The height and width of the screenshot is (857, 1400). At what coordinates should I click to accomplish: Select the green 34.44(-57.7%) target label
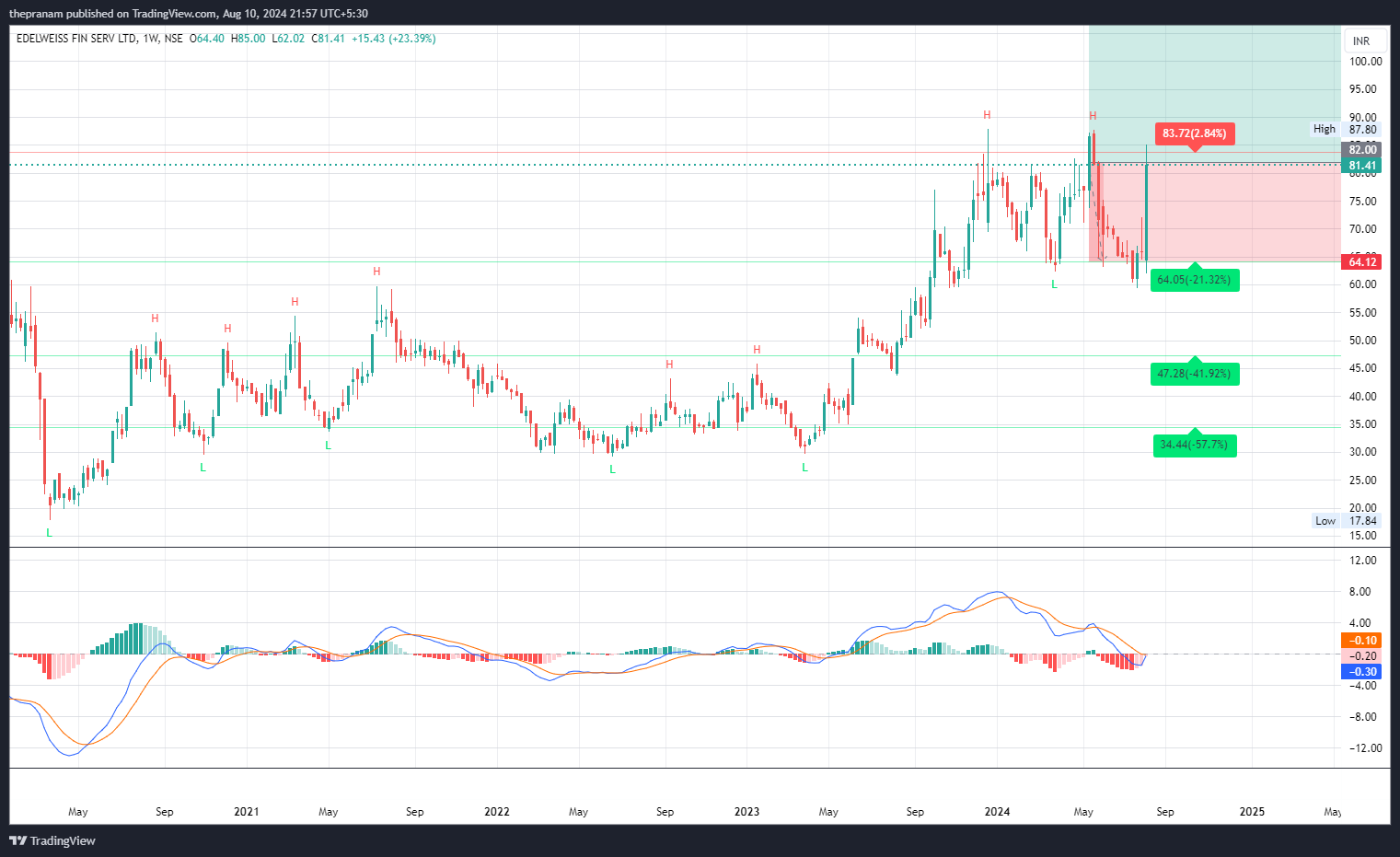click(x=1194, y=445)
